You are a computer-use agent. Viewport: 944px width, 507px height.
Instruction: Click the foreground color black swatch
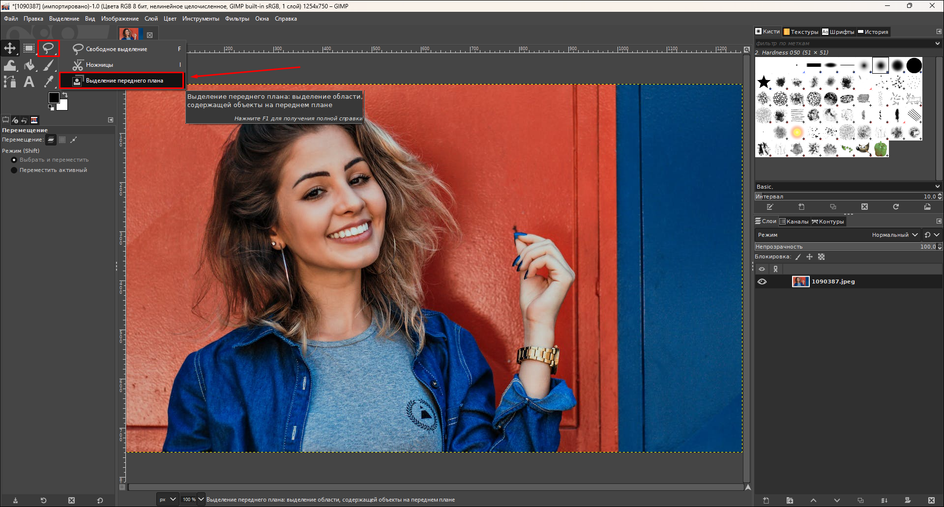click(53, 97)
